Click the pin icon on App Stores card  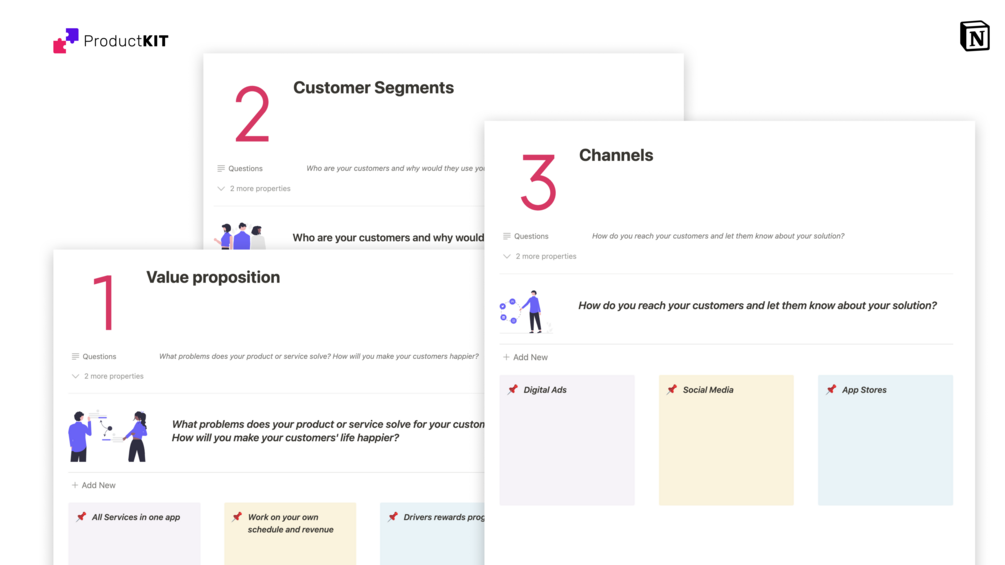pos(831,390)
